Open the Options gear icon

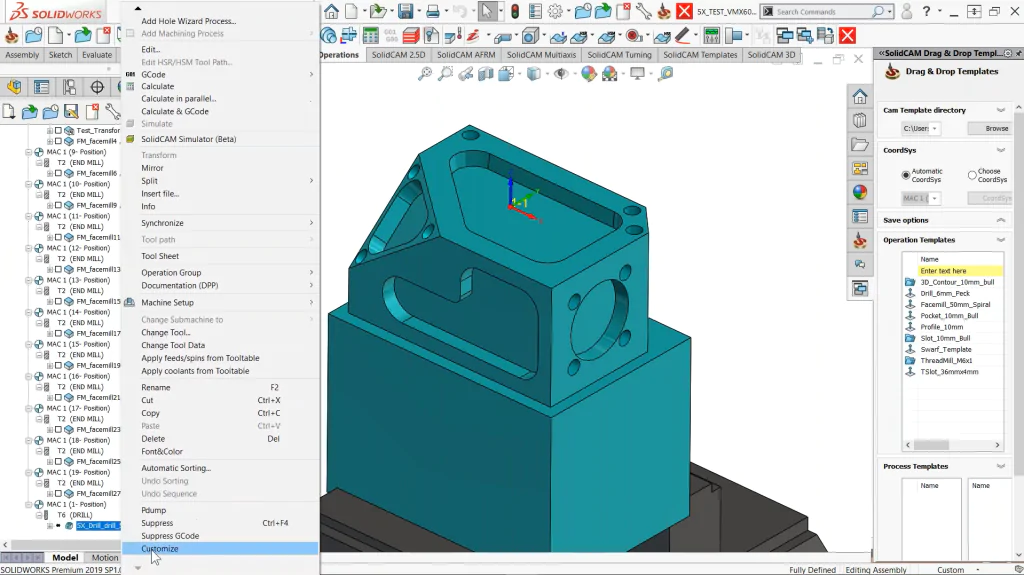tap(555, 11)
